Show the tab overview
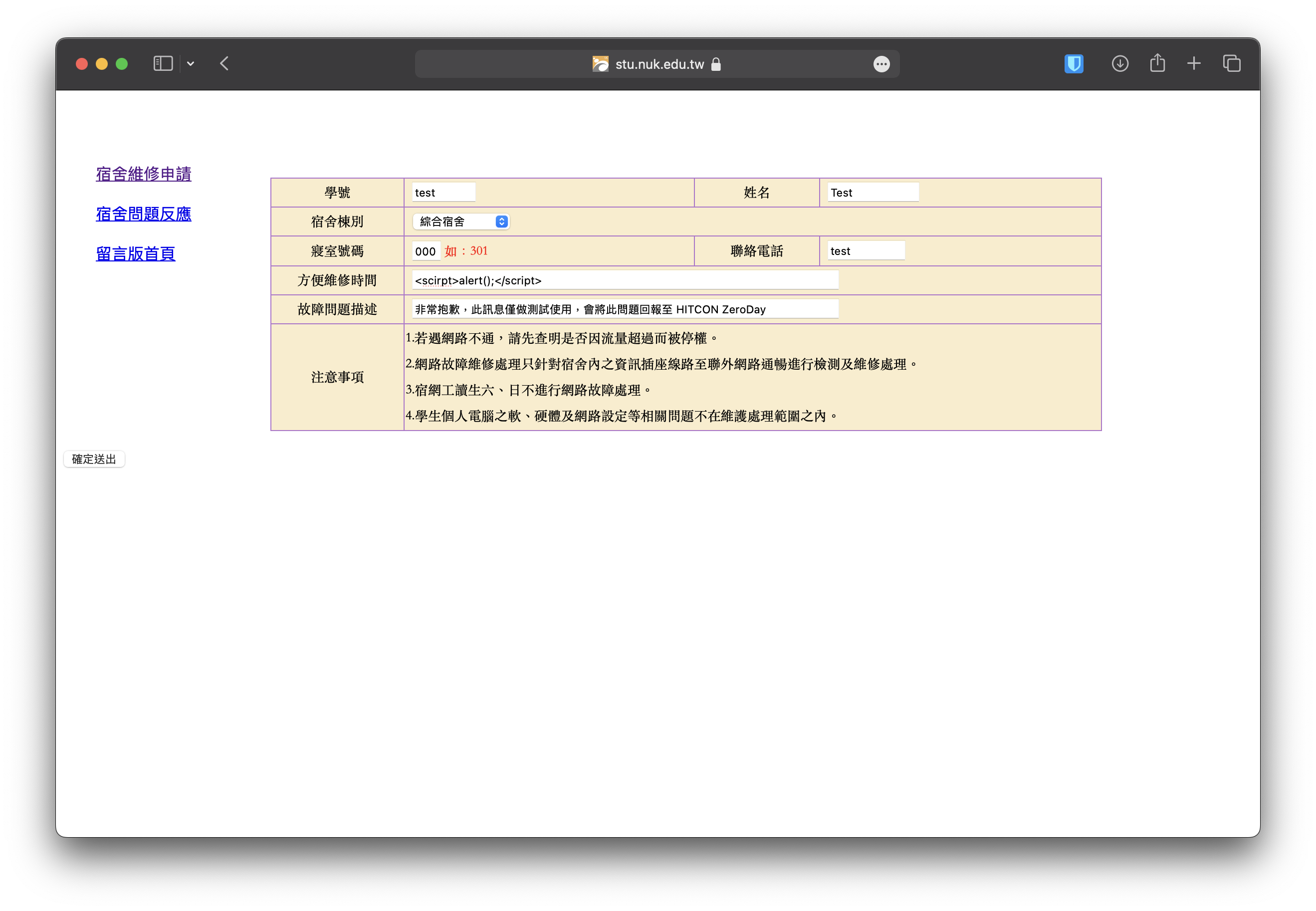Image resolution: width=1316 pixels, height=911 pixels. click(1232, 63)
